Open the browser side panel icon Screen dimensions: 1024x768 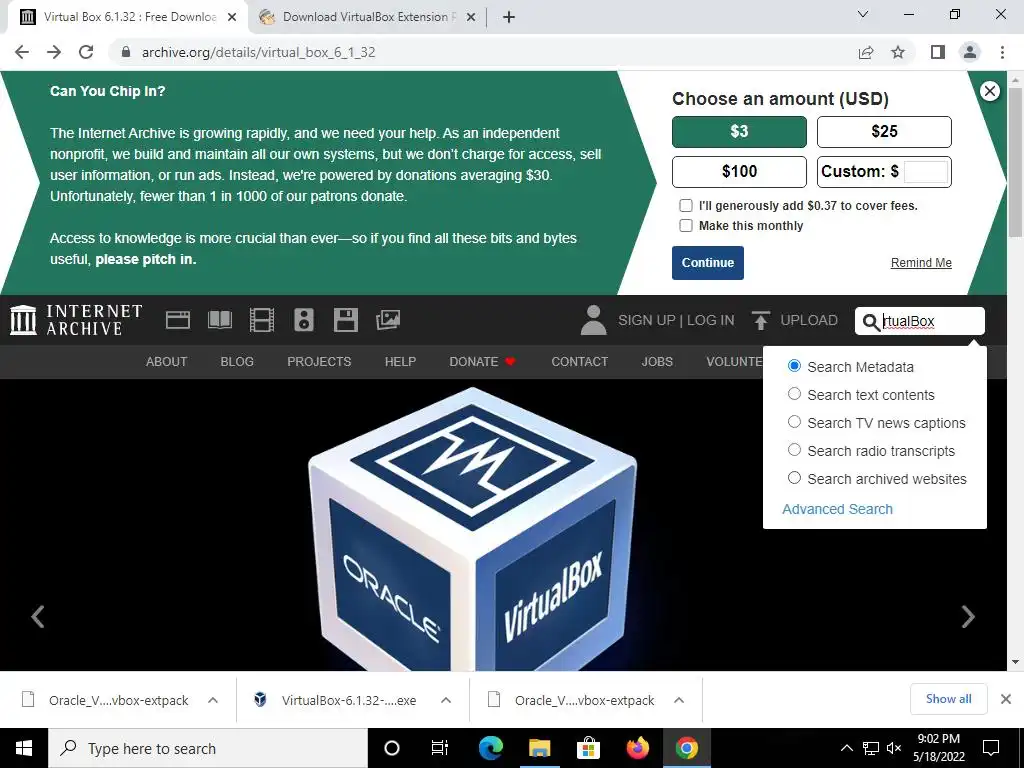(938, 52)
